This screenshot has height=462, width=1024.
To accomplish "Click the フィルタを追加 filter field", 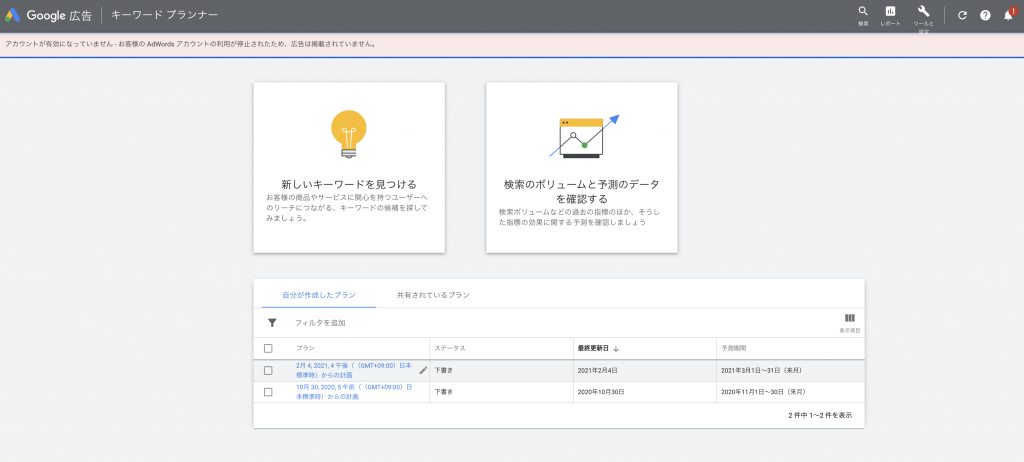I will click(320, 323).
